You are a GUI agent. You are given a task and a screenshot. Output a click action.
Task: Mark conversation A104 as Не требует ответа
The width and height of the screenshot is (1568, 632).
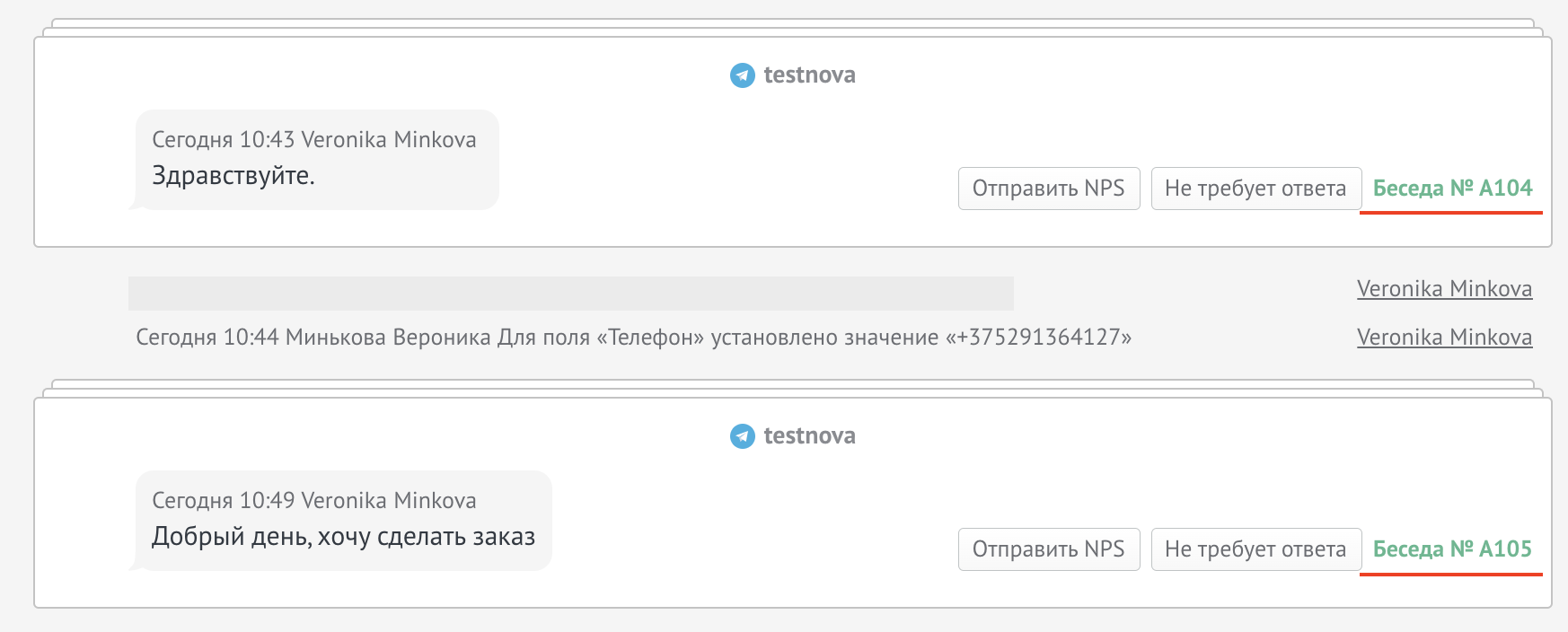1255,189
